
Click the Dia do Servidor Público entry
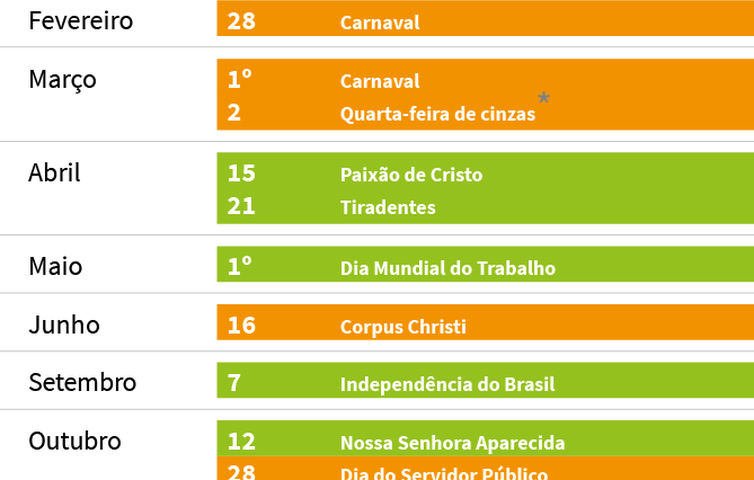[x=443, y=473]
